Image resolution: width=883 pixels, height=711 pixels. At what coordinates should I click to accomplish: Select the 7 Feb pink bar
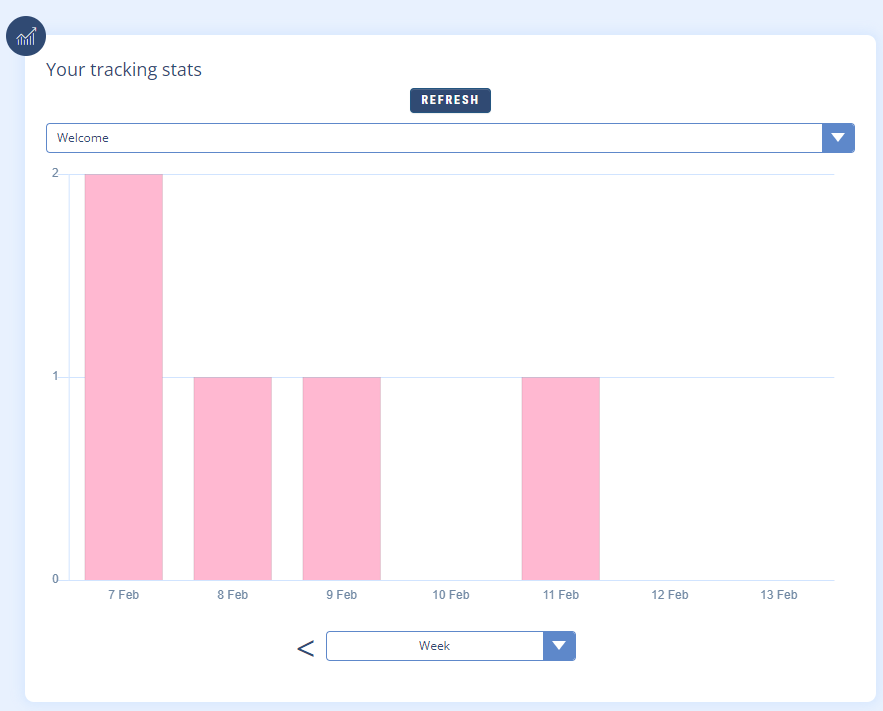pyautogui.click(x=124, y=377)
